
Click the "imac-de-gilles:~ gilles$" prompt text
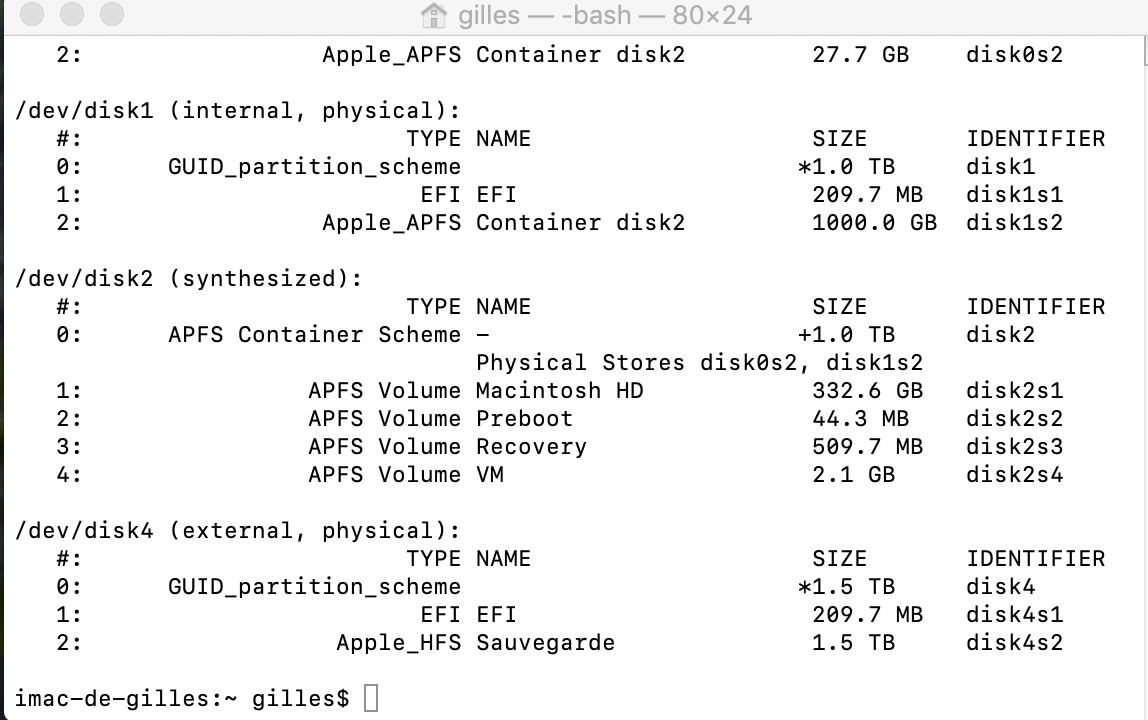[x=182, y=698]
